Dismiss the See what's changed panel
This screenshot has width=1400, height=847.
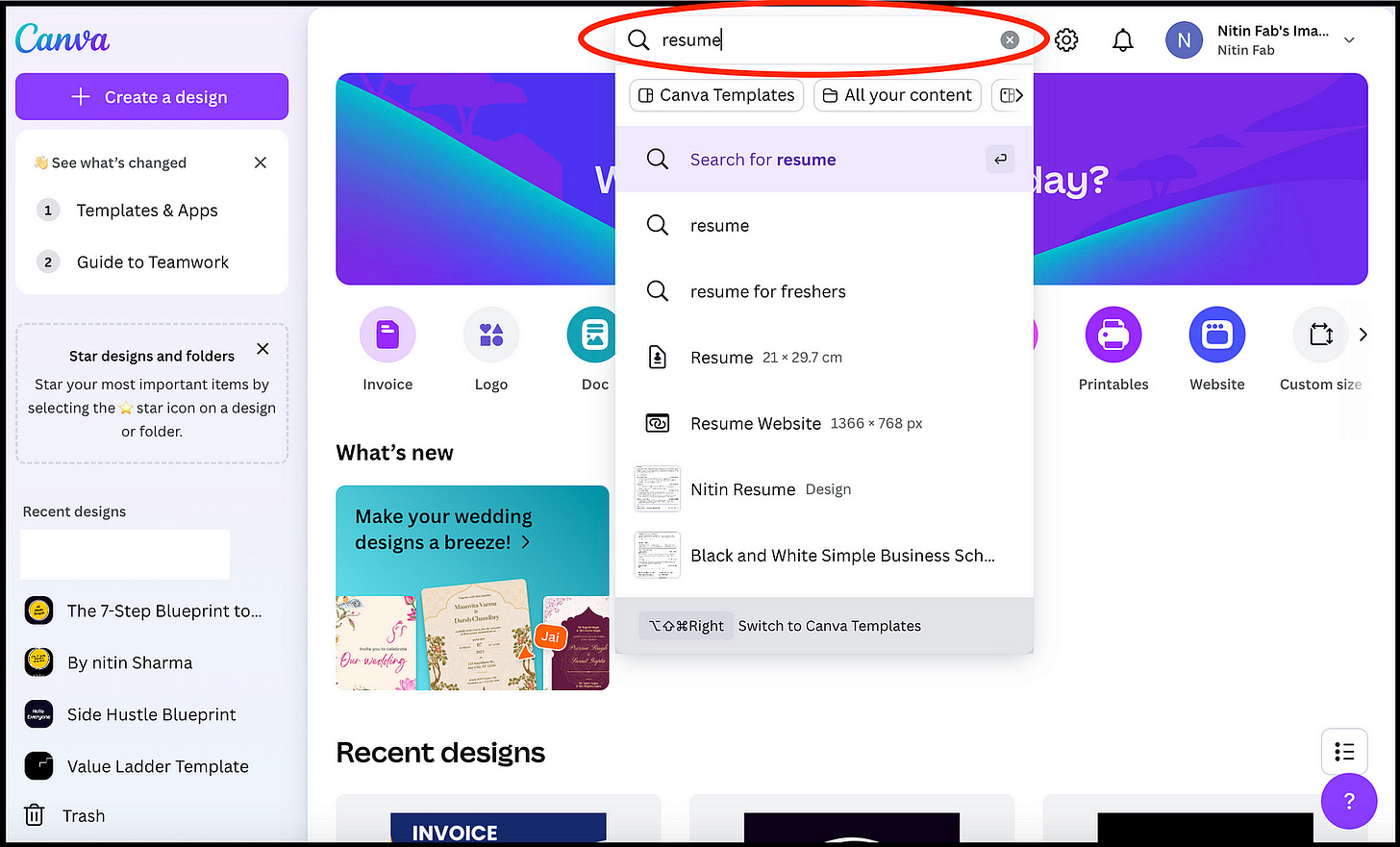(x=261, y=162)
